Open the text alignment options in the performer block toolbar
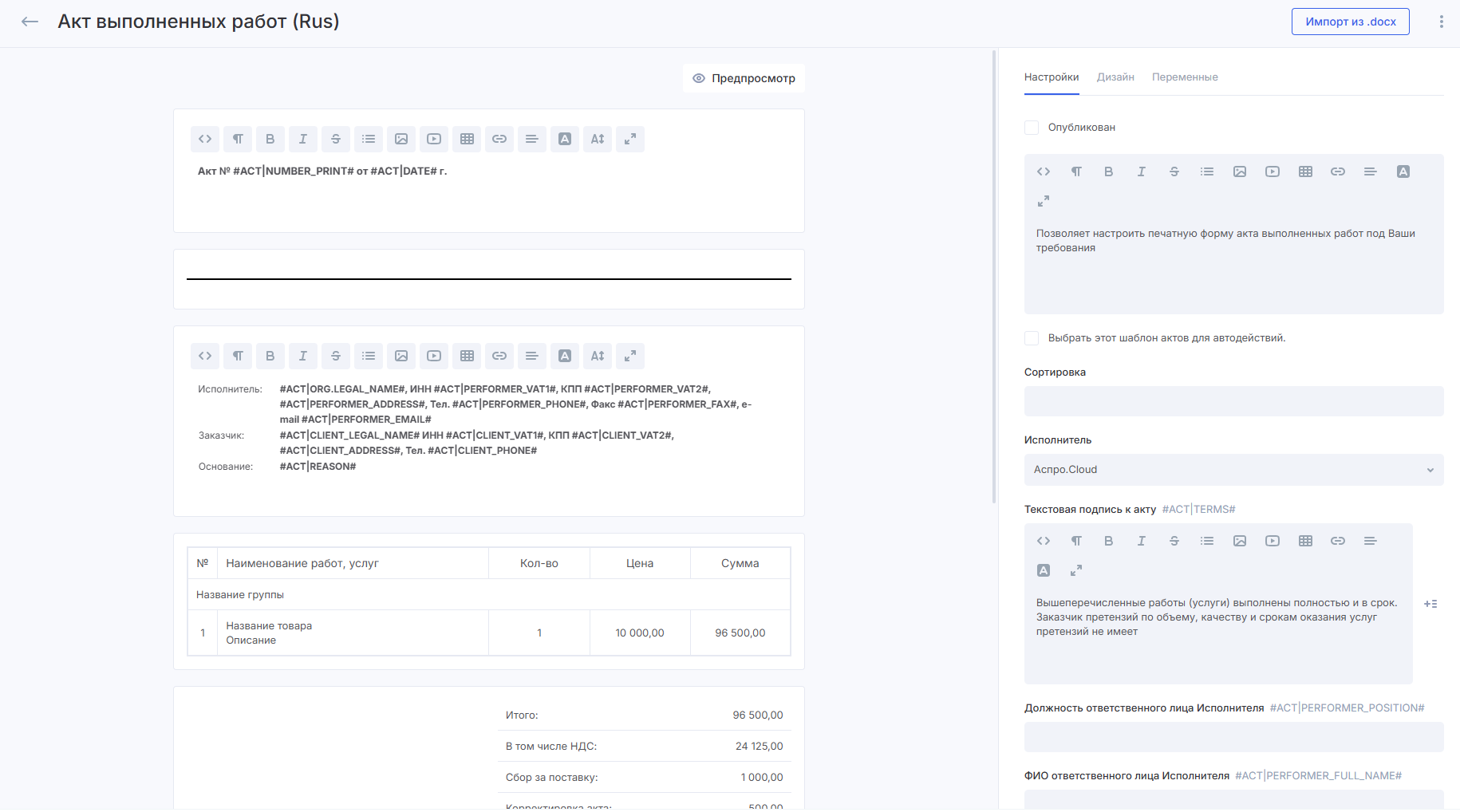 click(532, 356)
